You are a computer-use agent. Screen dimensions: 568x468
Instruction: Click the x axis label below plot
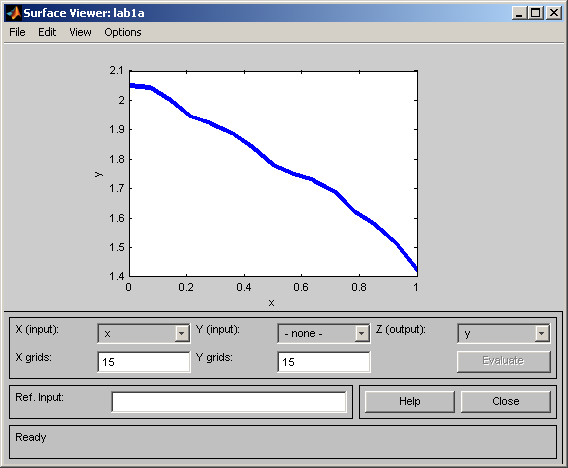(x=271, y=303)
